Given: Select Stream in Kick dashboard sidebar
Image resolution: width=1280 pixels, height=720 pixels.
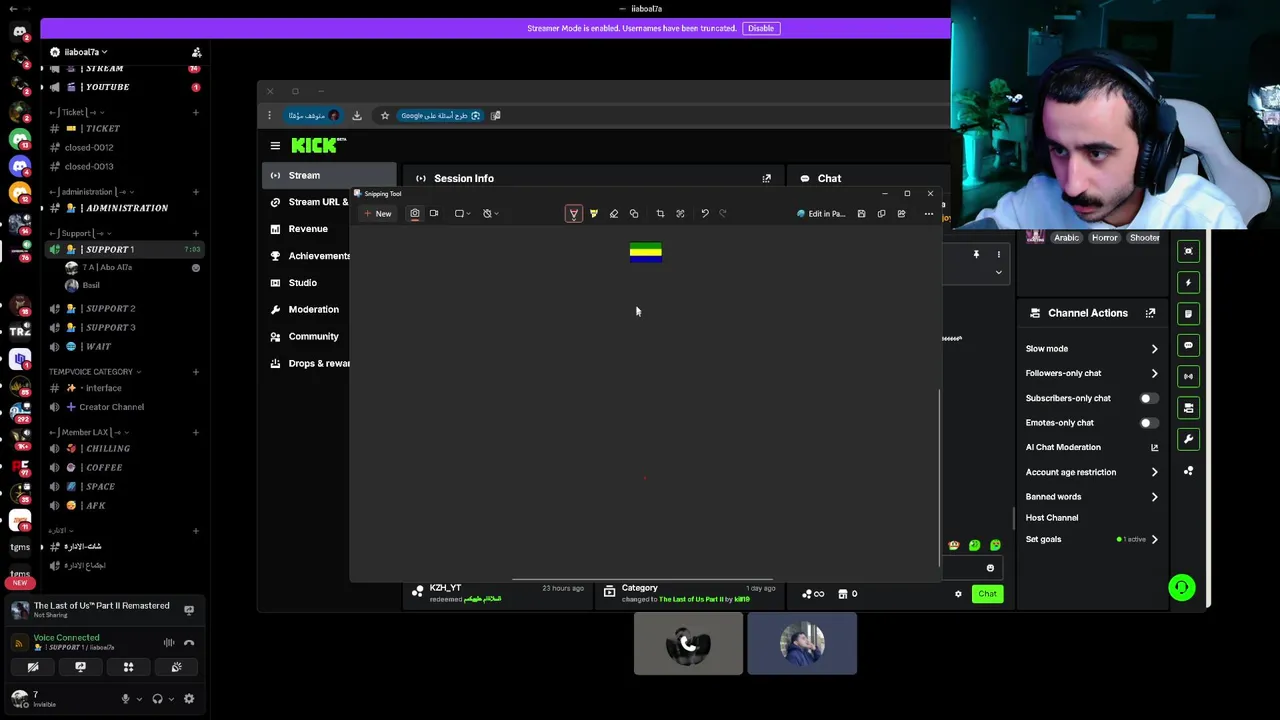Looking at the screenshot, I should pyautogui.click(x=329, y=175).
